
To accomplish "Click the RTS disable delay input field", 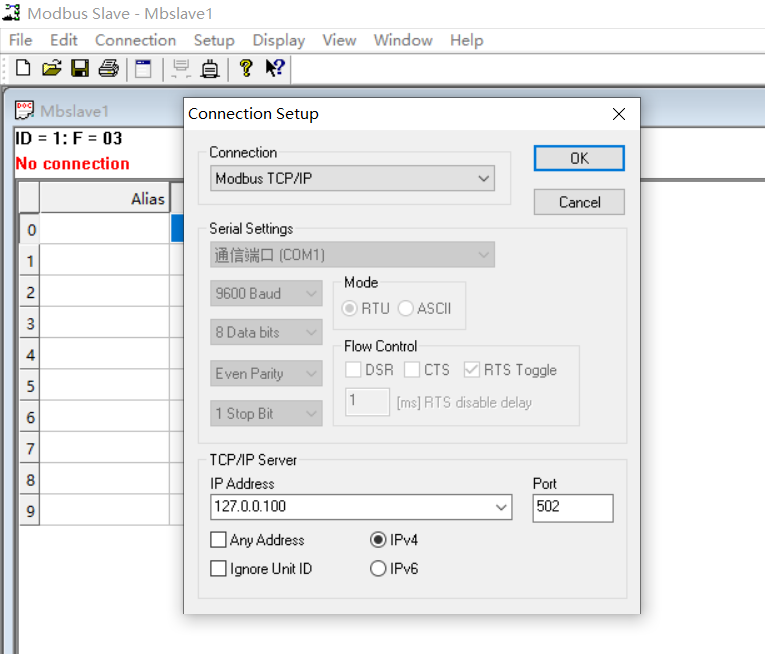I will click(367, 402).
